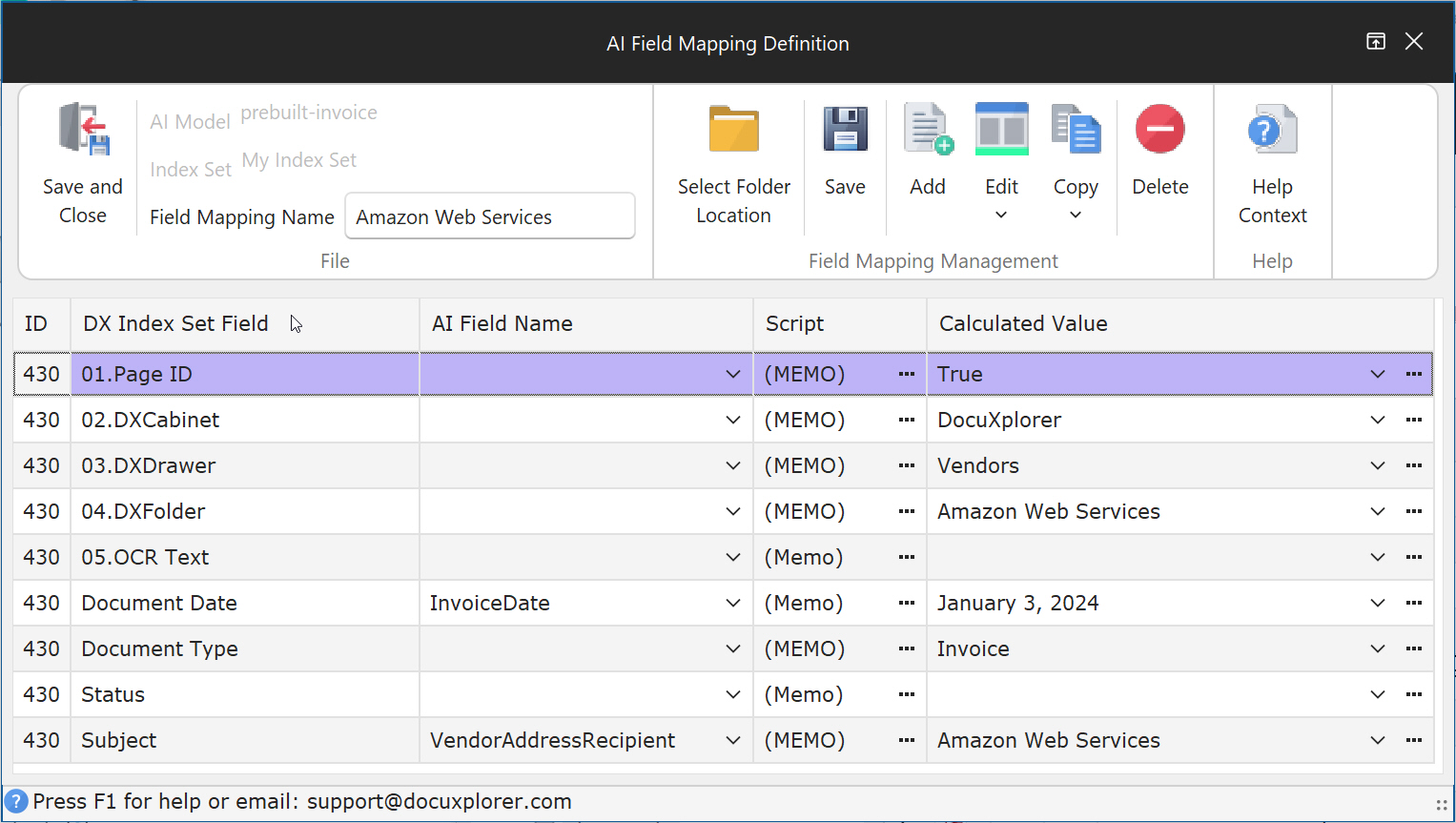Click the Calculated Value column header
Screen dimensions: 1456x823
(x=1023, y=324)
